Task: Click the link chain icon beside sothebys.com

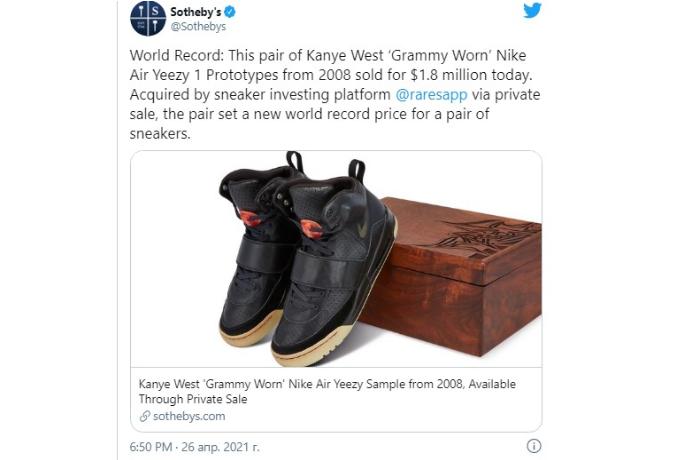Action: (x=145, y=416)
